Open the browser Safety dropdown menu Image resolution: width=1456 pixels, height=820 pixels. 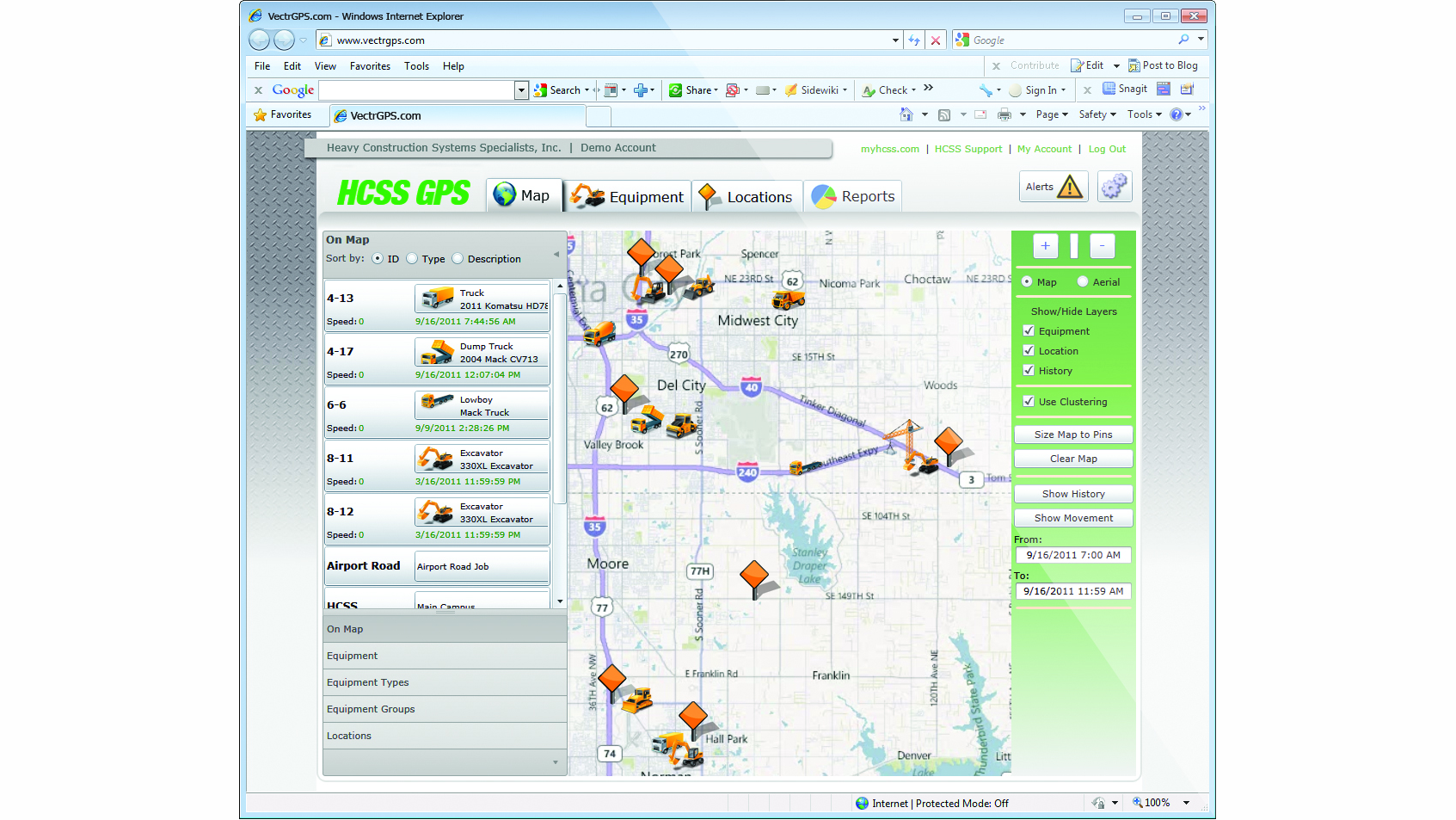click(1097, 114)
